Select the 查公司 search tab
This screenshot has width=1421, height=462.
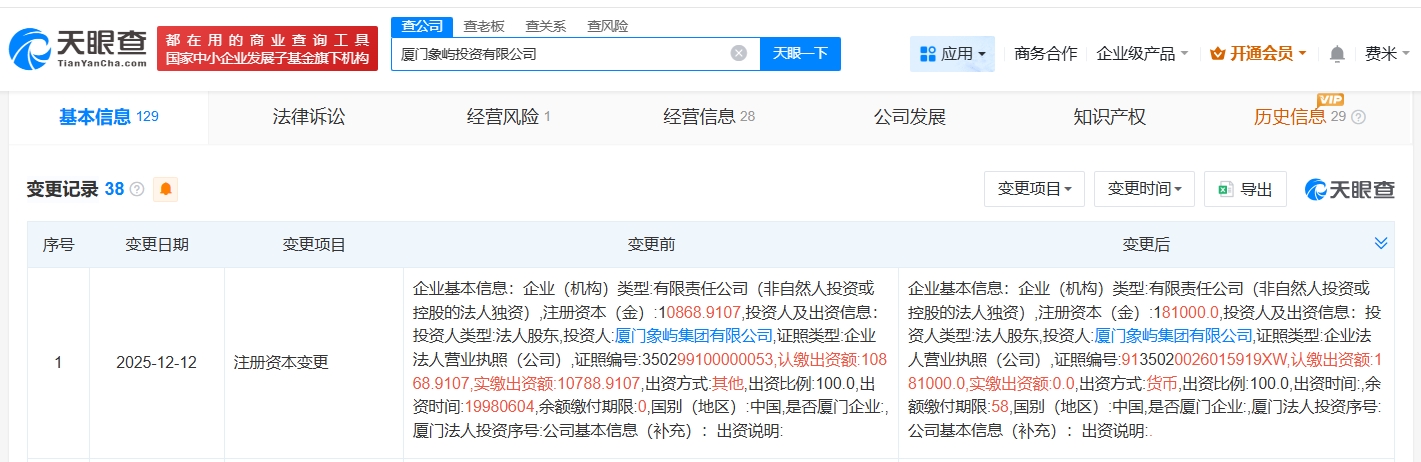point(421,26)
